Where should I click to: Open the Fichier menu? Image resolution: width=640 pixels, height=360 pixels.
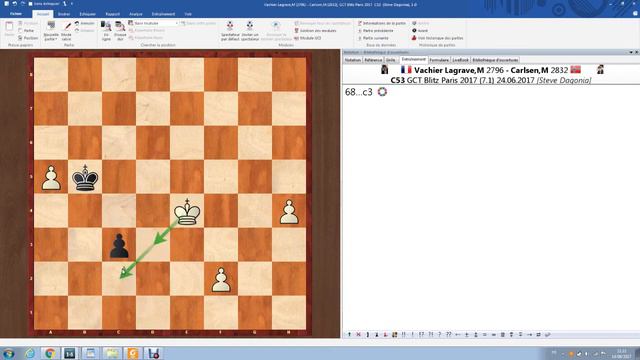click(16, 14)
